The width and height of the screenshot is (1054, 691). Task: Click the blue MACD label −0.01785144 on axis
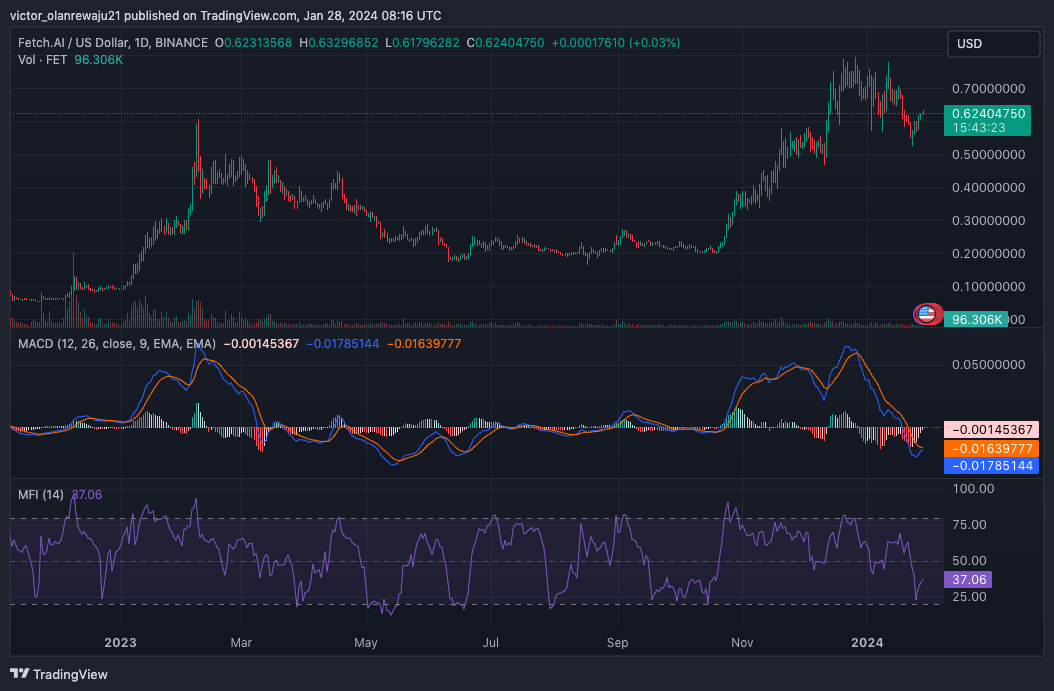991,465
